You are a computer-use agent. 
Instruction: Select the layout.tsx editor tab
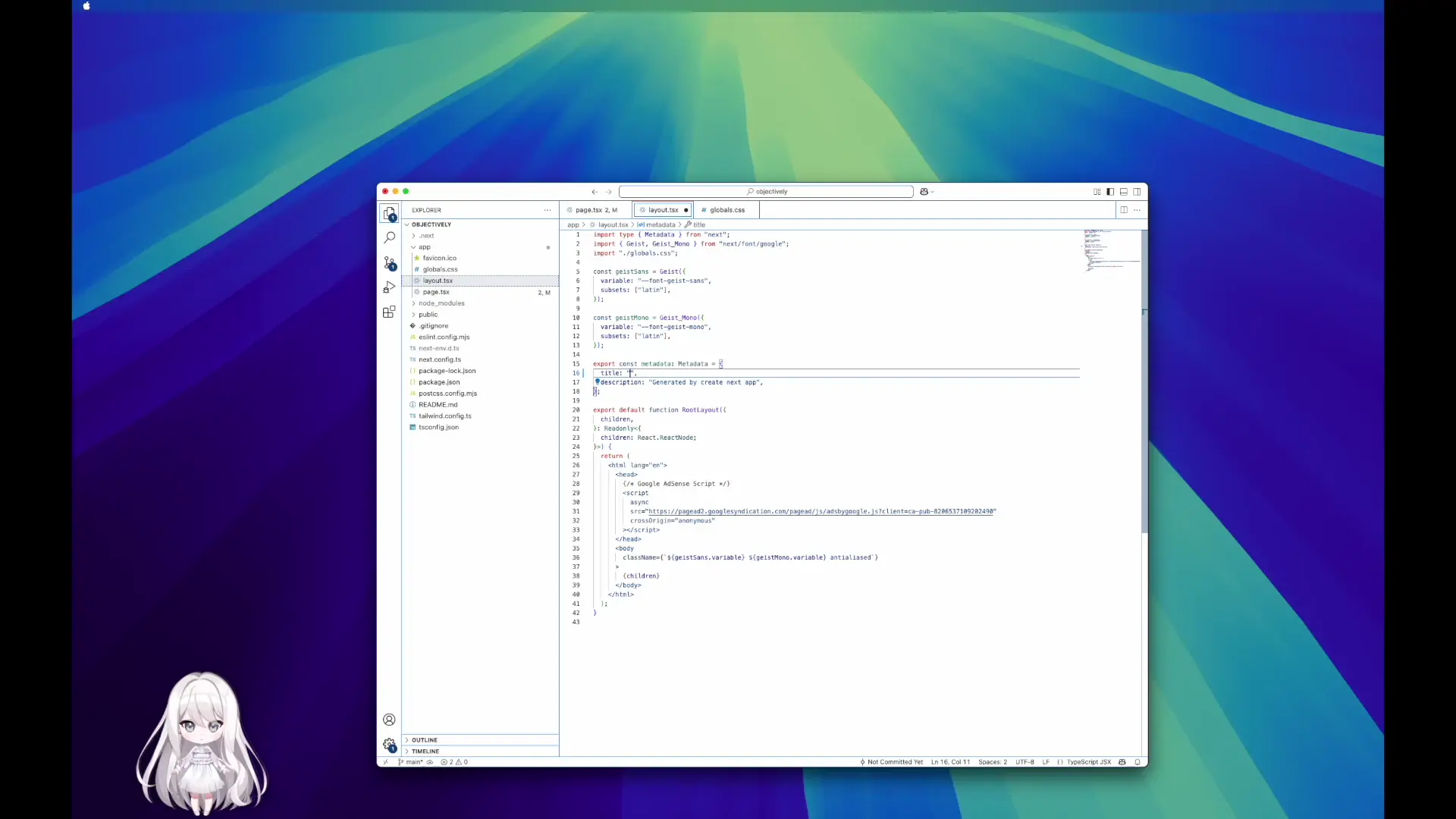(x=664, y=210)
